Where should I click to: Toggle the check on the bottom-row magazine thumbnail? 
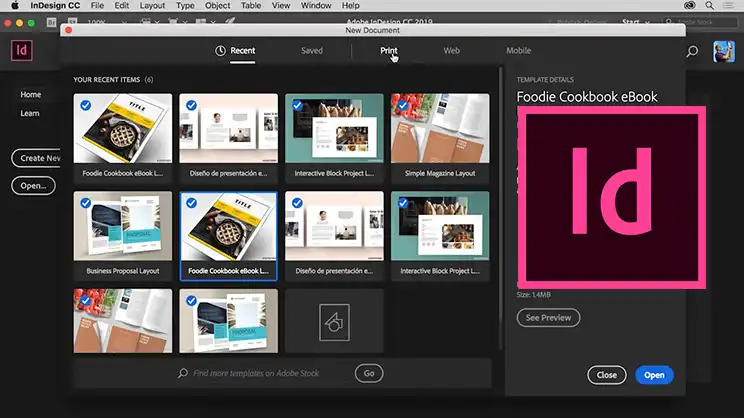pos(85,301)
